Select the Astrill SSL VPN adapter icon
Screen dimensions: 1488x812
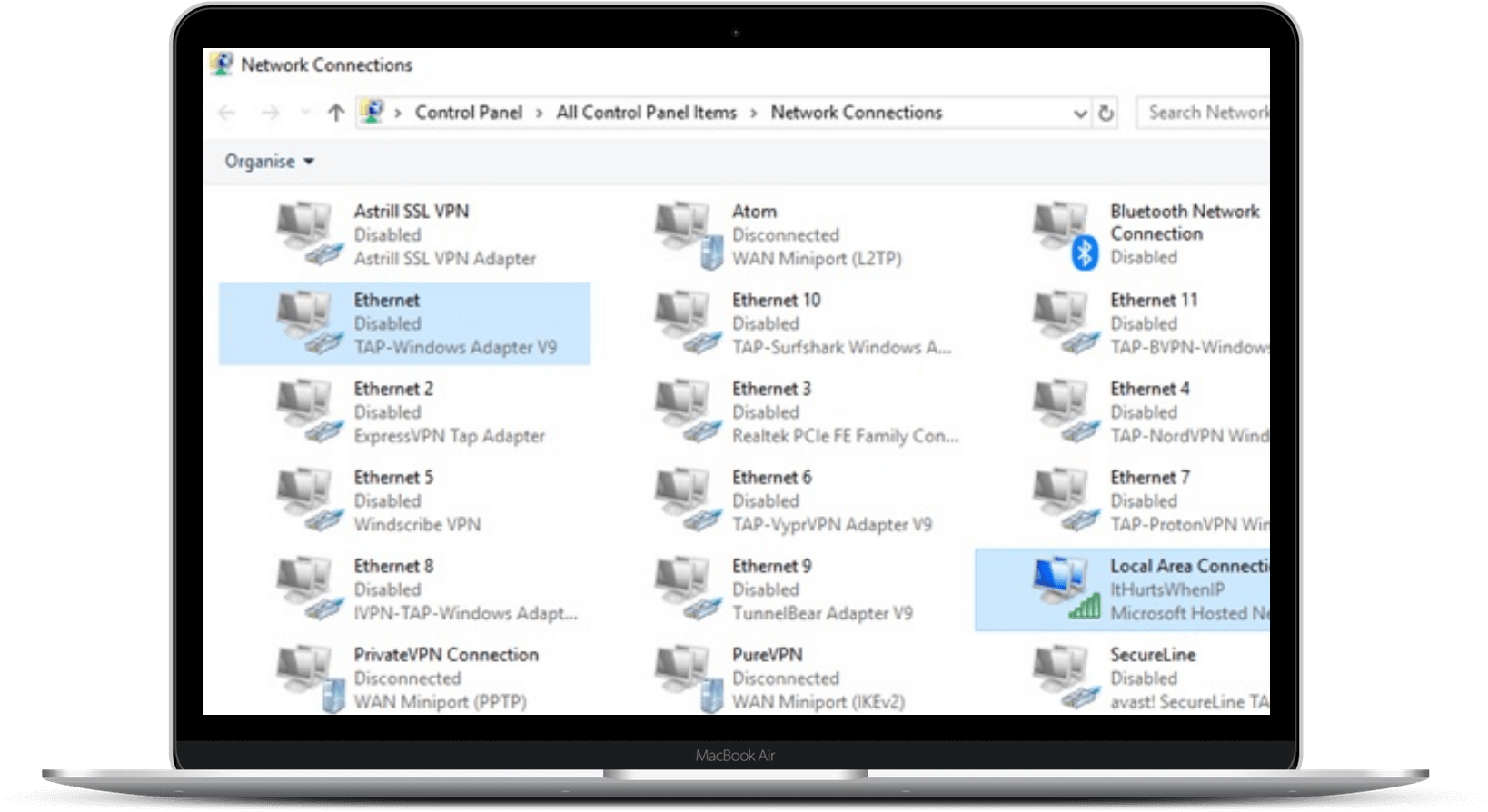pos(309,234)
